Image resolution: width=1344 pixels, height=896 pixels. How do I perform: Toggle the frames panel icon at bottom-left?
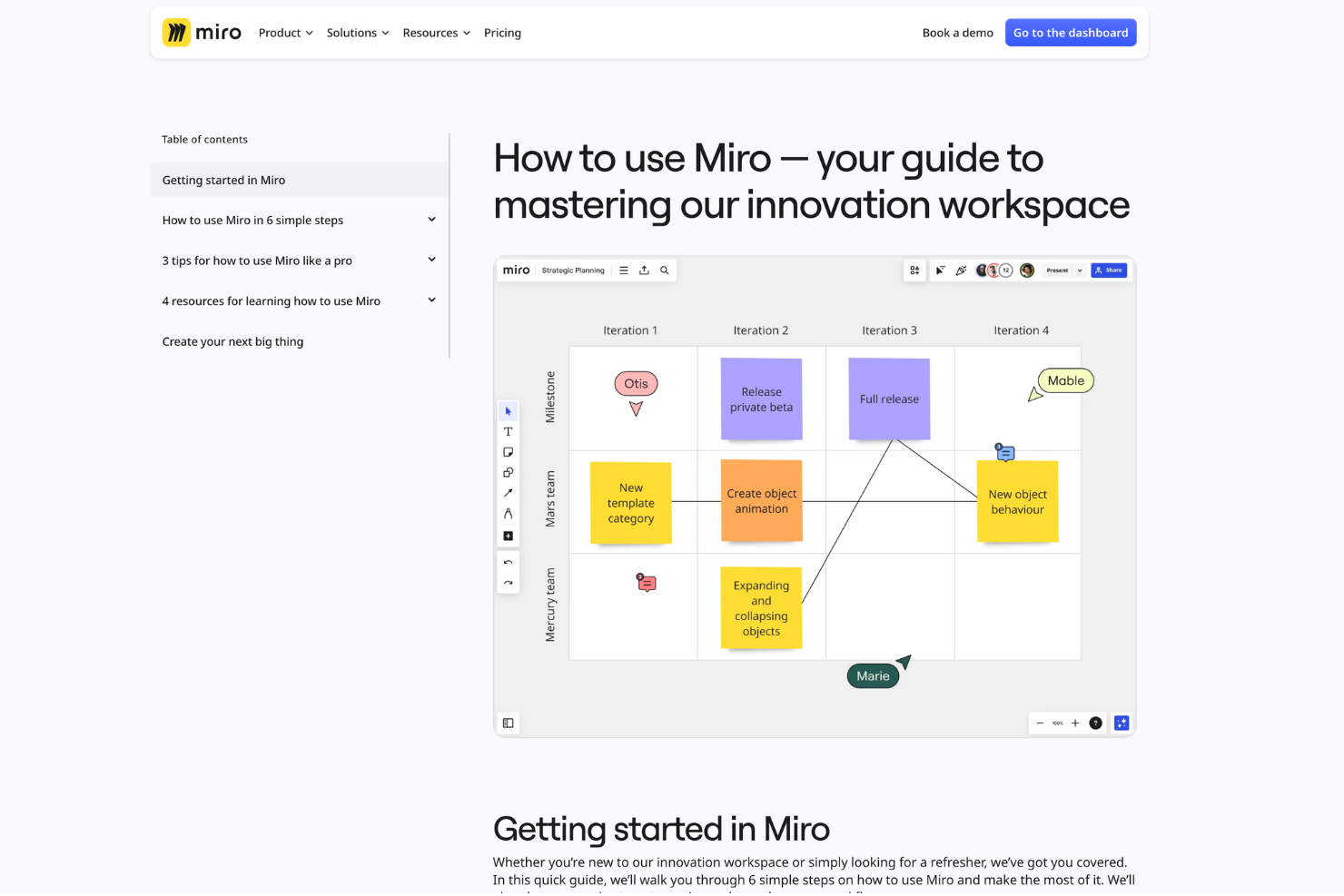(509, 724)
